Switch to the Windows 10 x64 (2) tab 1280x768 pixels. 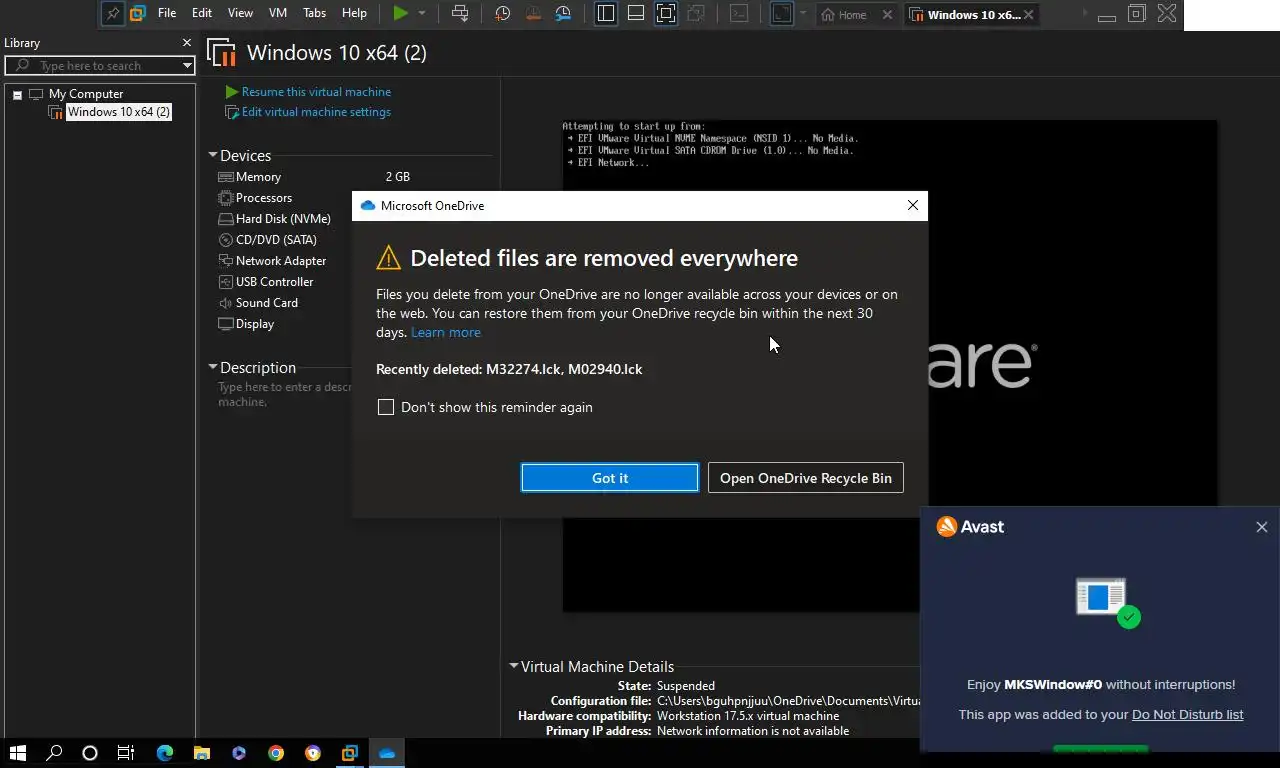tap(965, 15)
